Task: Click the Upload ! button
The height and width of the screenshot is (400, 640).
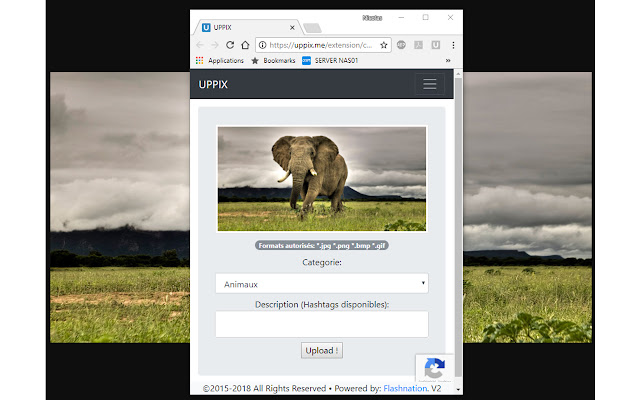Action: (322, 350)
